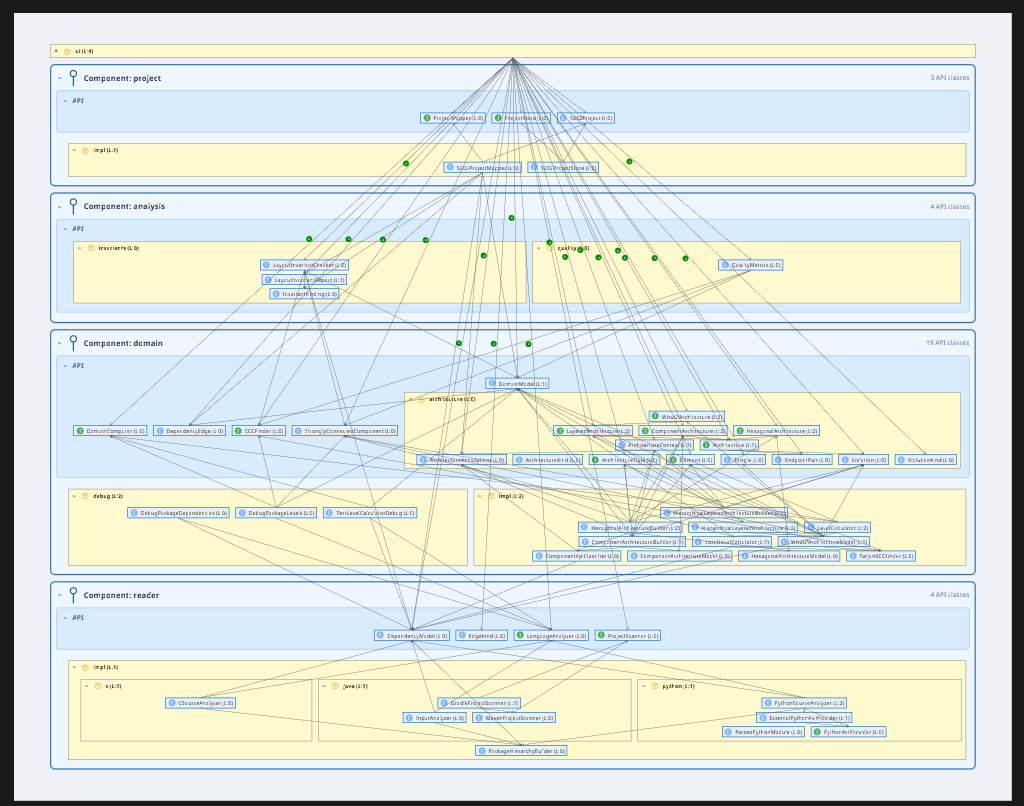Select the EdgeKind node

(481, 636)
